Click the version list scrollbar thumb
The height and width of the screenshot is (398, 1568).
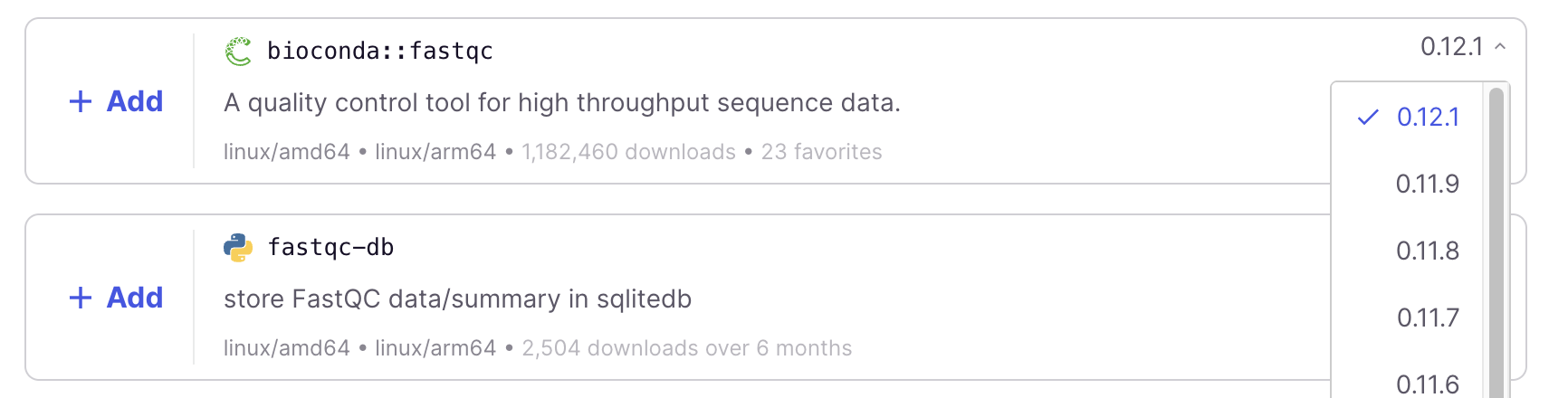pyautogui.click(x=1496, y=244)
